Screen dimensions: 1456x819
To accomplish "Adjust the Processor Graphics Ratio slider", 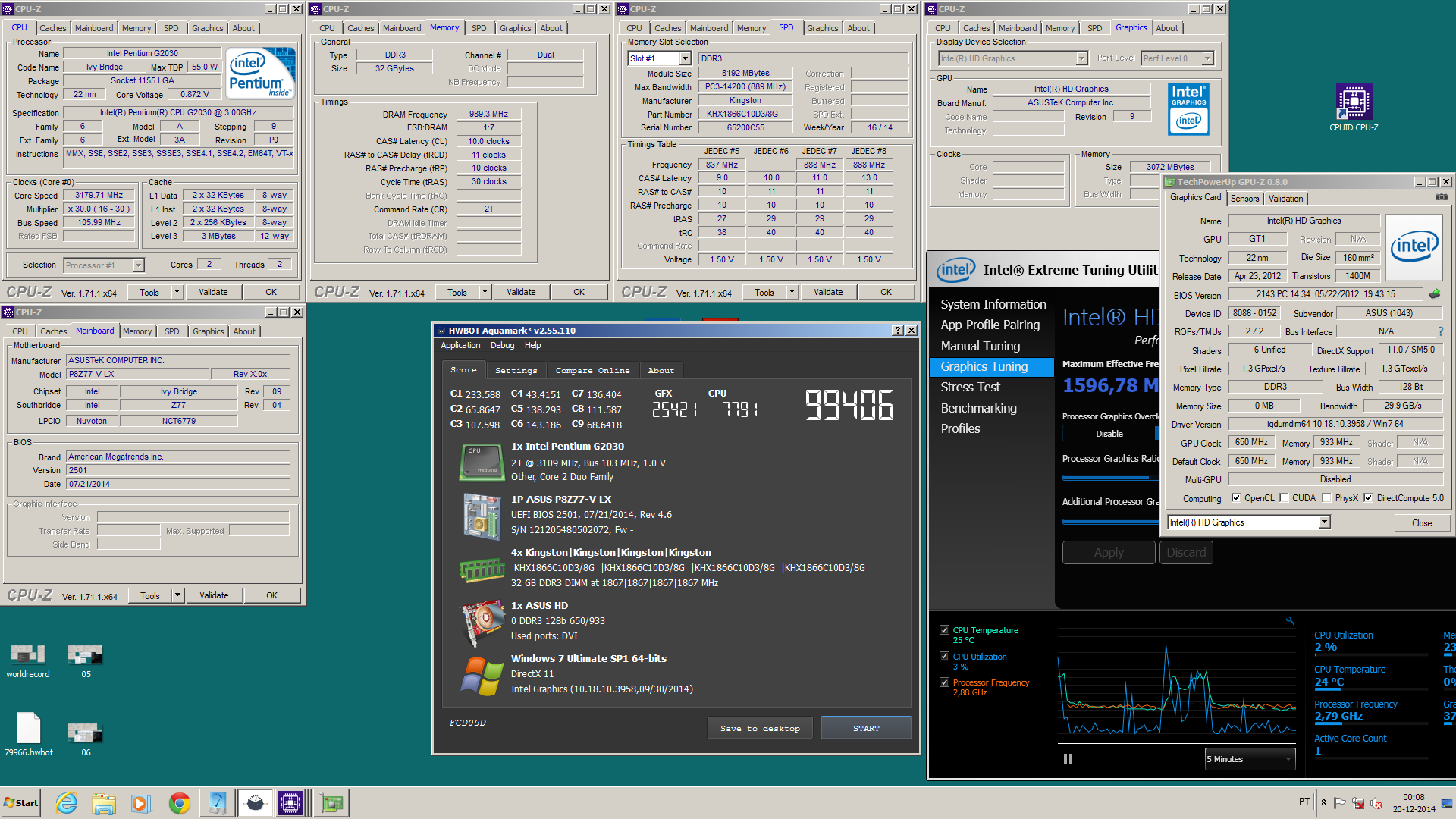I will tap(1111, 478).
